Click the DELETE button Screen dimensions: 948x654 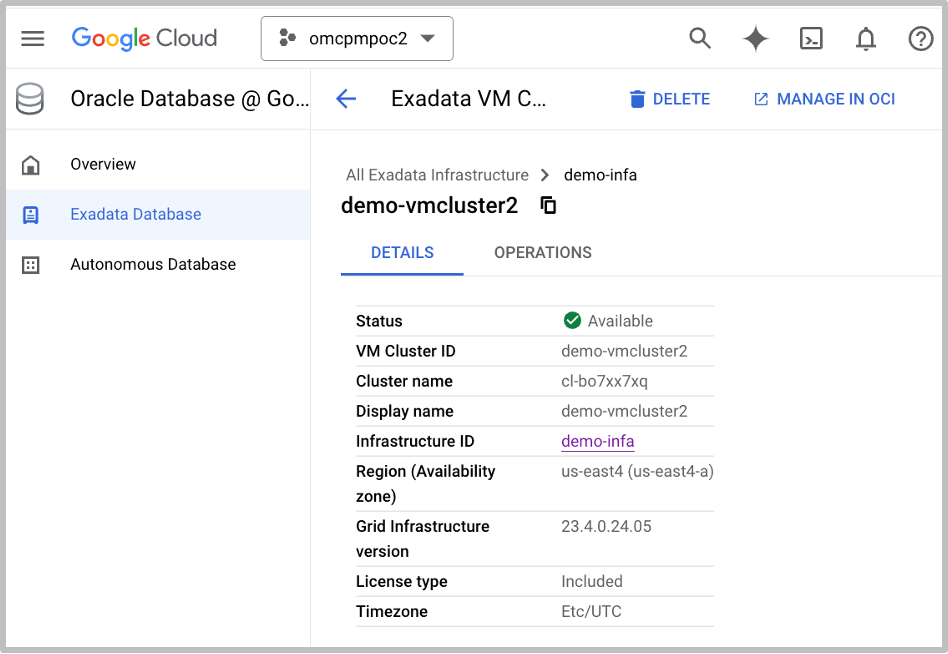click(x=669, y=99)
